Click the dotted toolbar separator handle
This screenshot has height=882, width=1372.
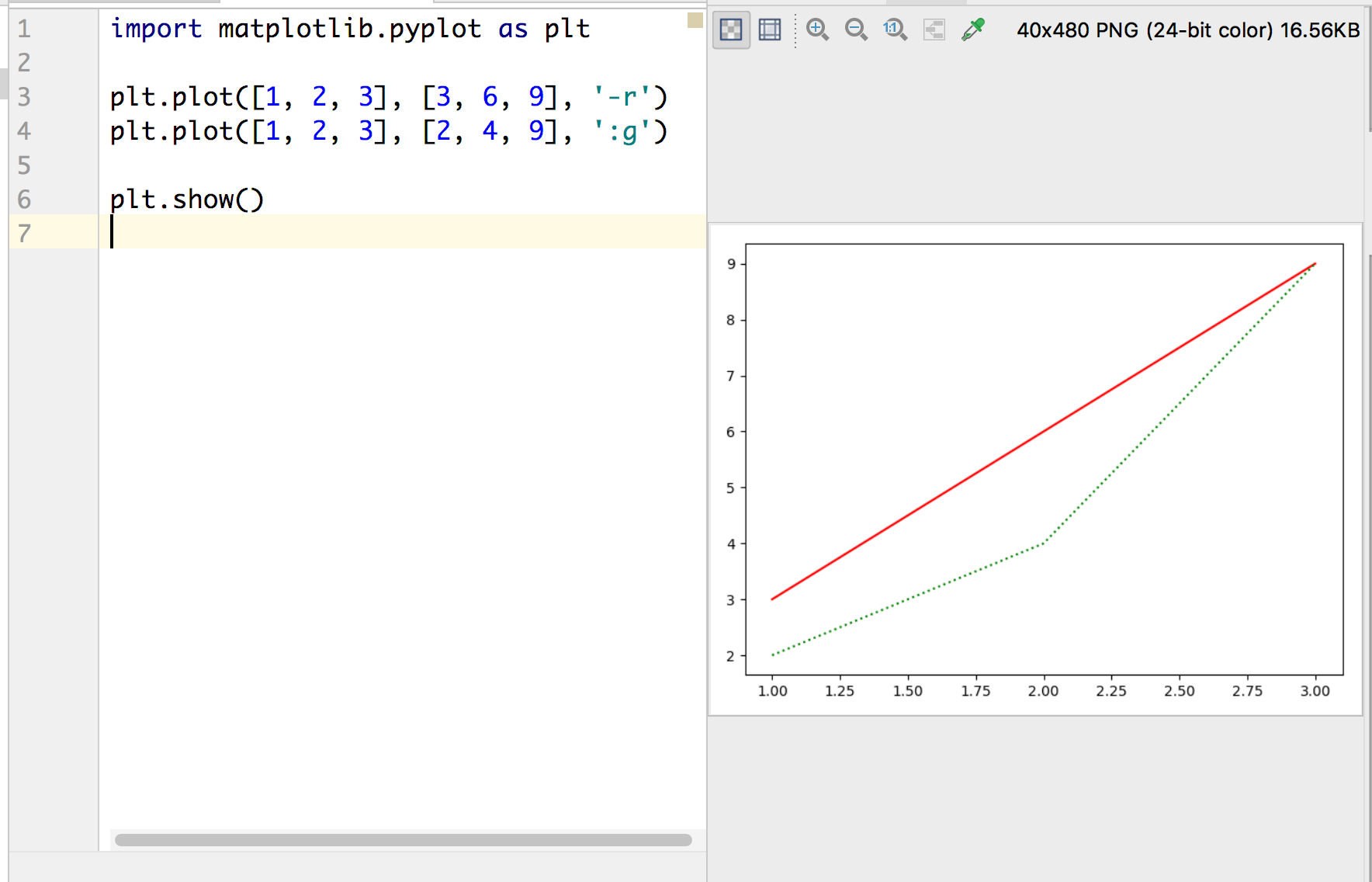pyautogui.click(x=795, y=30)
